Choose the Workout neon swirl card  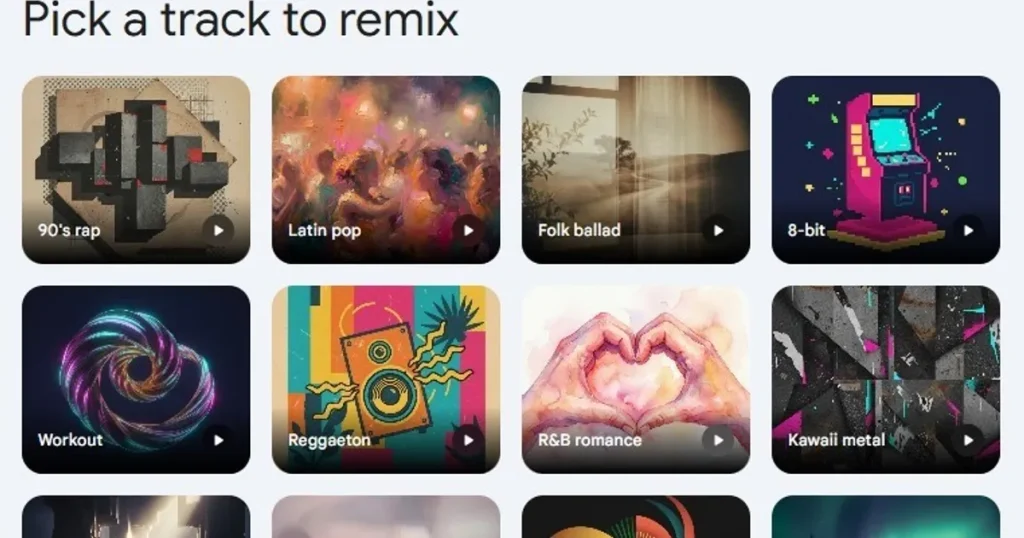coord(136,379)
